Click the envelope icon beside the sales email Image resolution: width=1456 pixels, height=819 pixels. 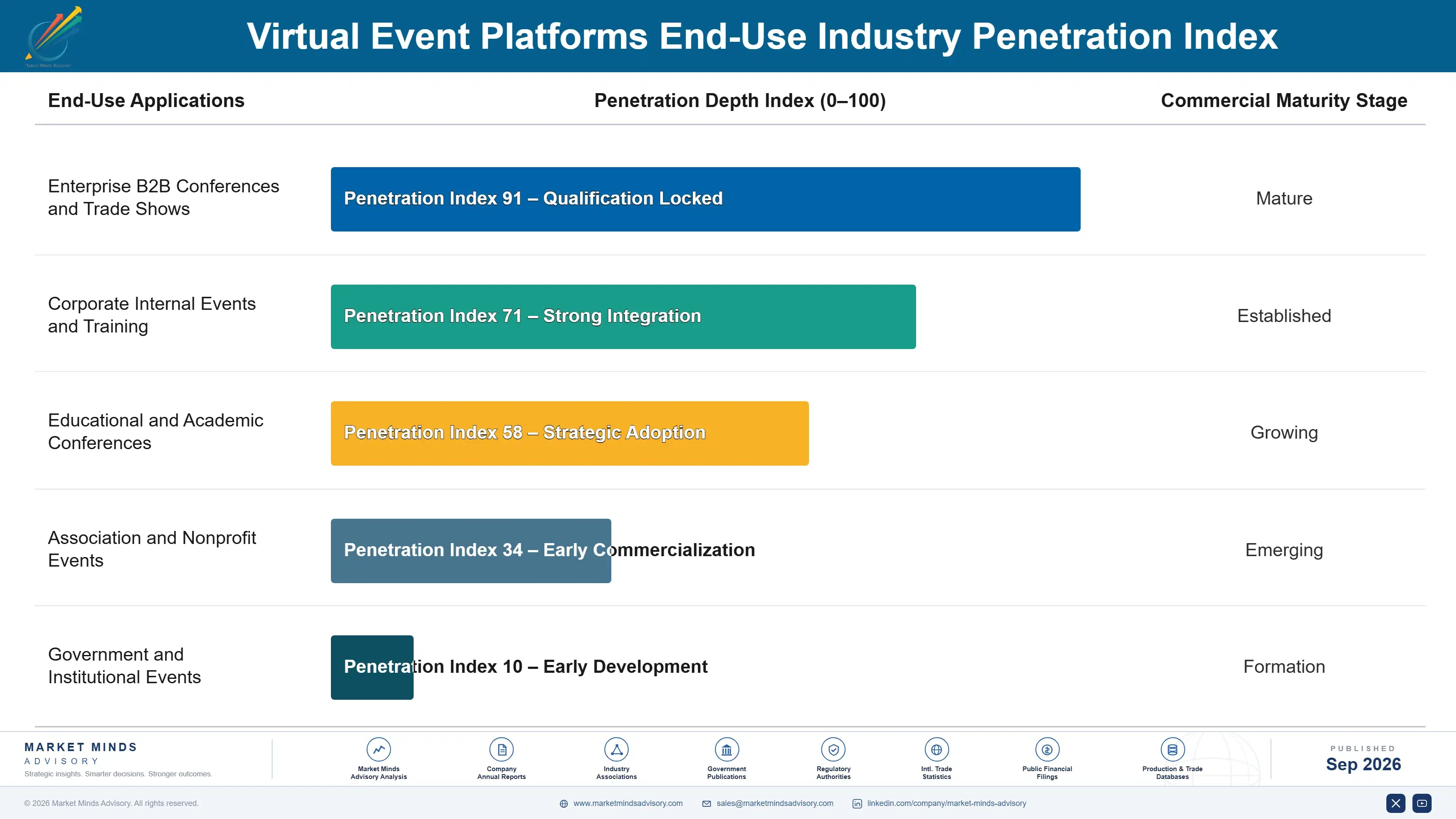(707, 804)
